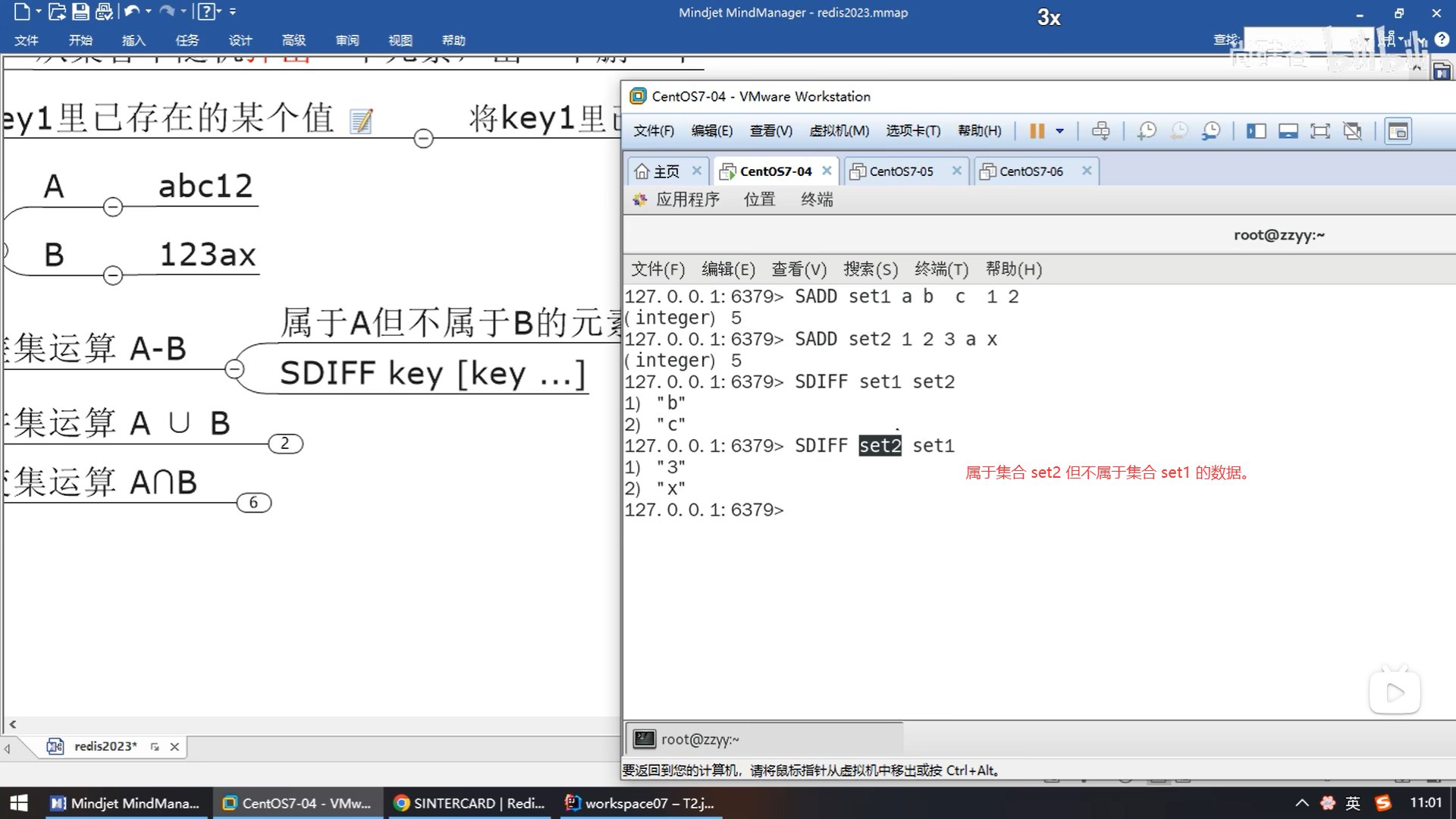This screenshot has width=1456, height=819.
Task: Expand the A ∪ B branch showing 2
Action: (285, 444)
